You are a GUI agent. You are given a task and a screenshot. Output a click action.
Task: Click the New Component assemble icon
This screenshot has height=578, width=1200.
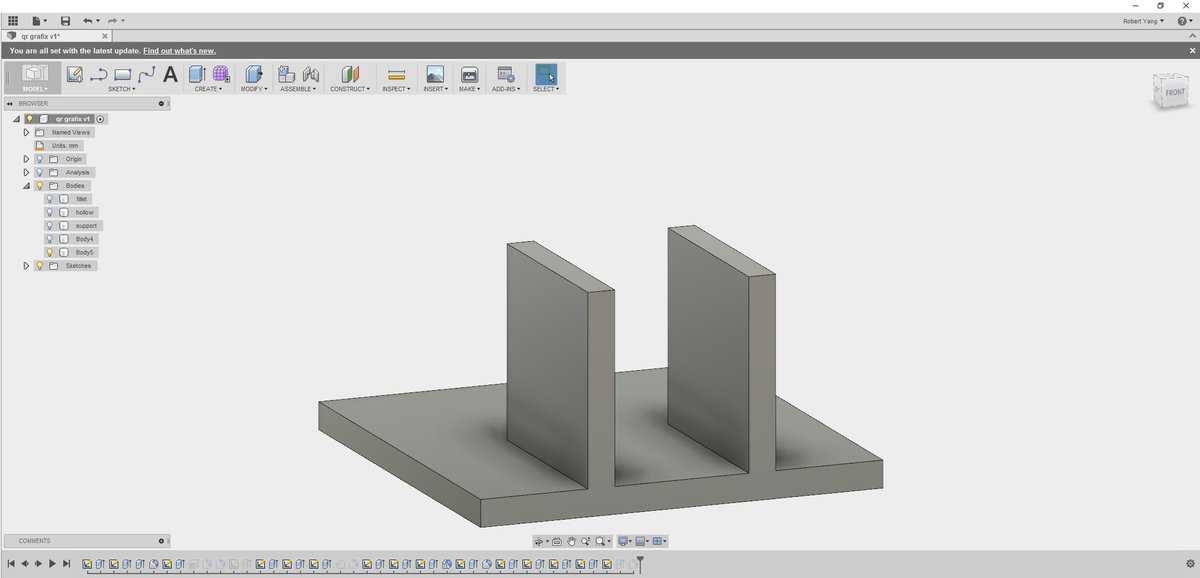coord(286,74)
